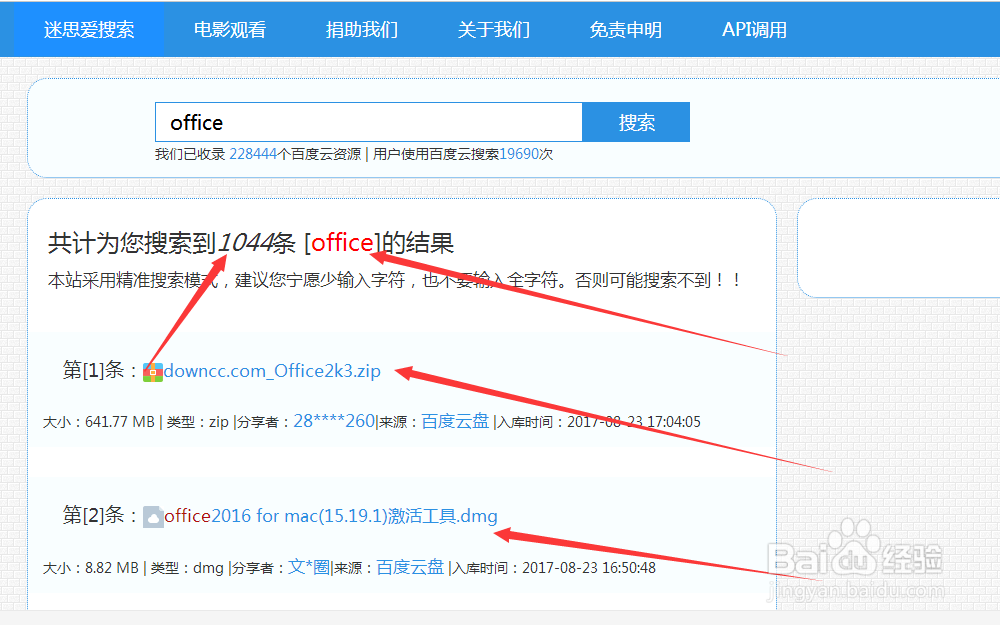
Task: Open the 免责申明 disclaimer page
Action: (x=625, y=29)
